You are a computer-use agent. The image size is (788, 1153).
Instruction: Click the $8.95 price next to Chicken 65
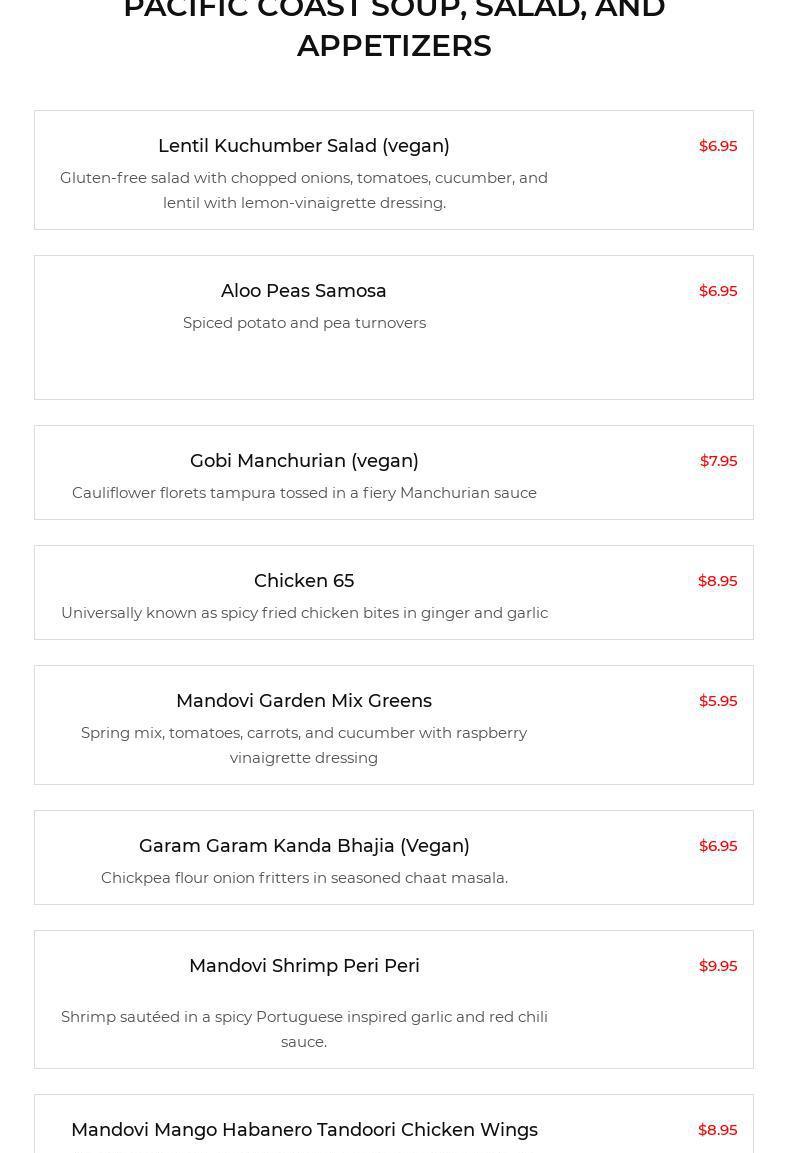pos(717,581)
